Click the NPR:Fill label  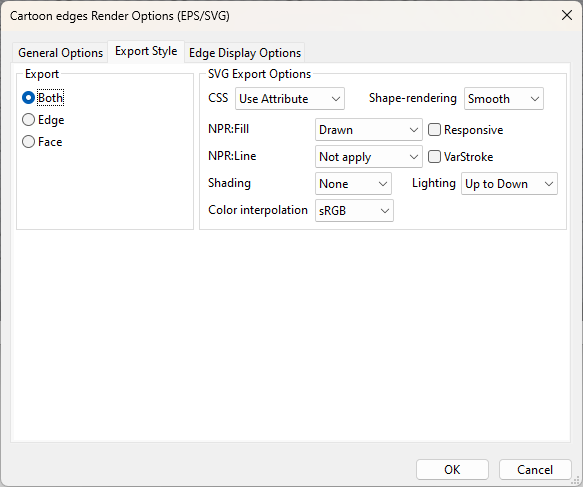[x=228, y=129]
